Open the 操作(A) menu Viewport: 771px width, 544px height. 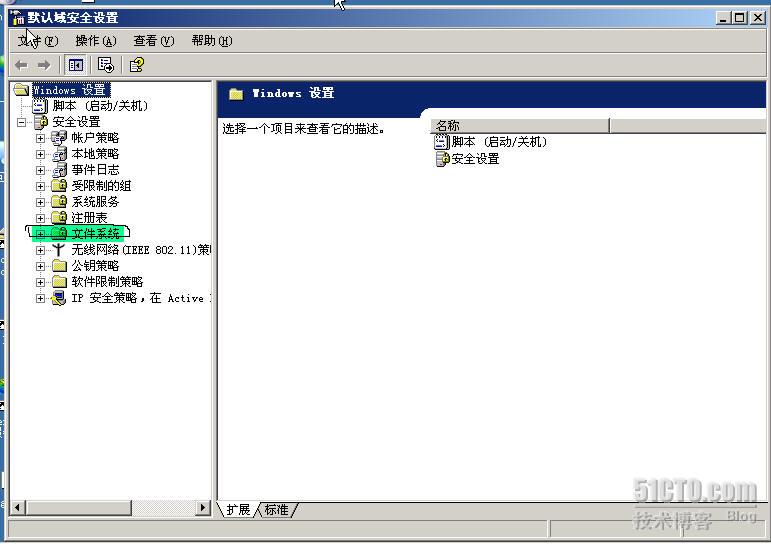tap(96, 41)
